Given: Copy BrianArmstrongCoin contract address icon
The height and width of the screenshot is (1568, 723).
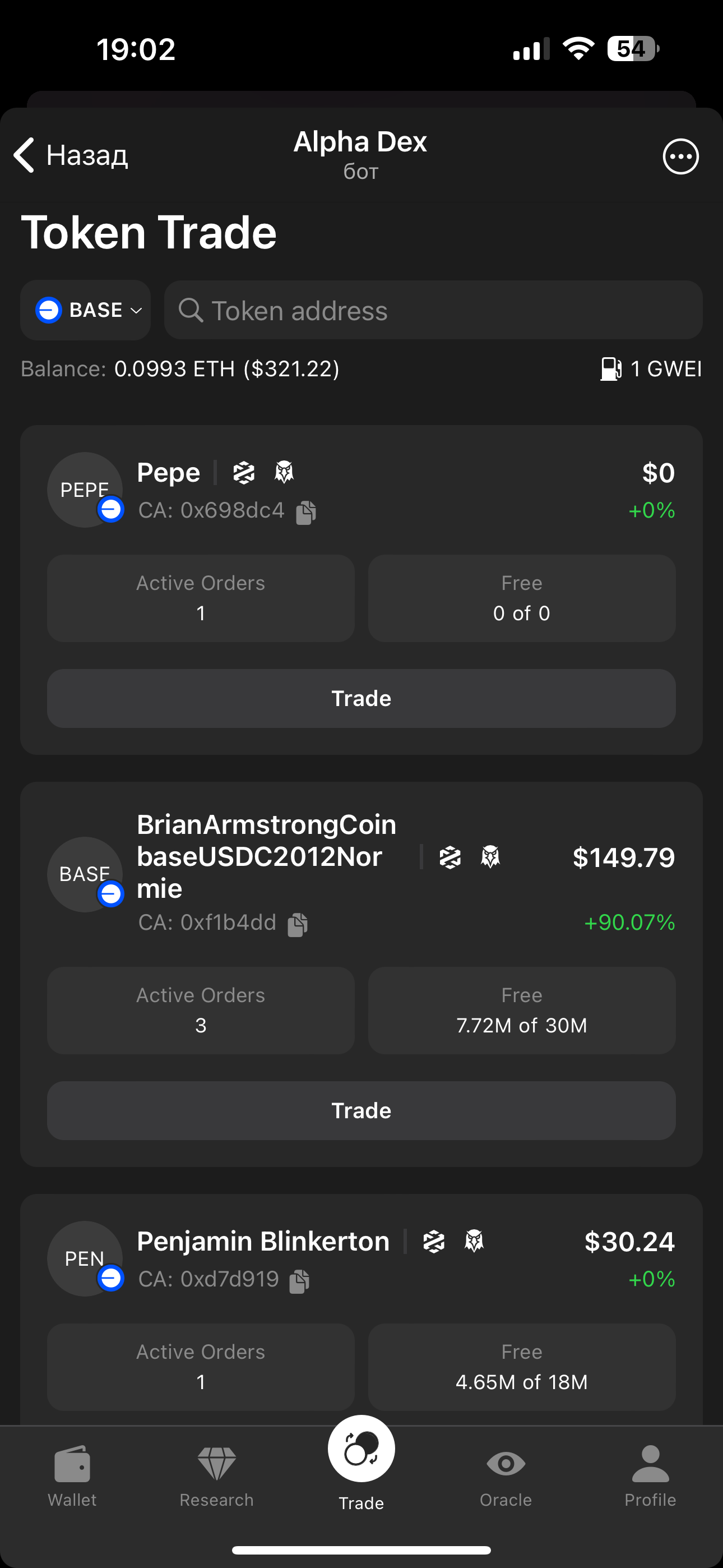Looking at the screenshot, I should (298, 924).
